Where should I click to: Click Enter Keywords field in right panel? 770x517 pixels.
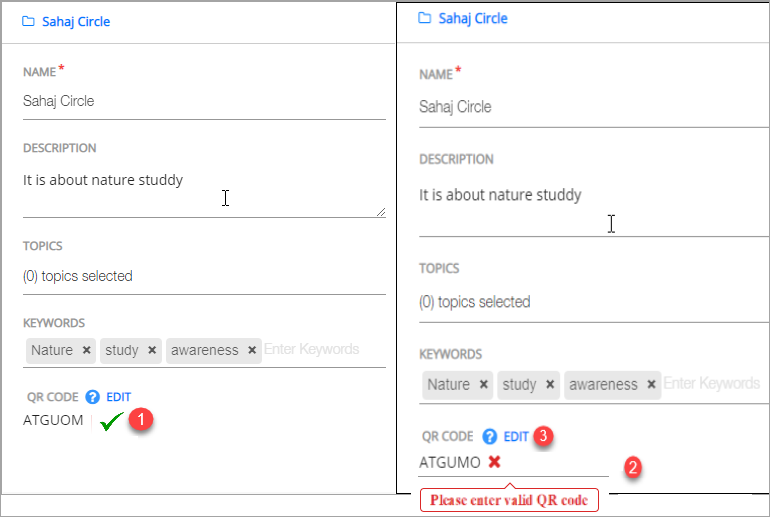click(x=711, y=384)
